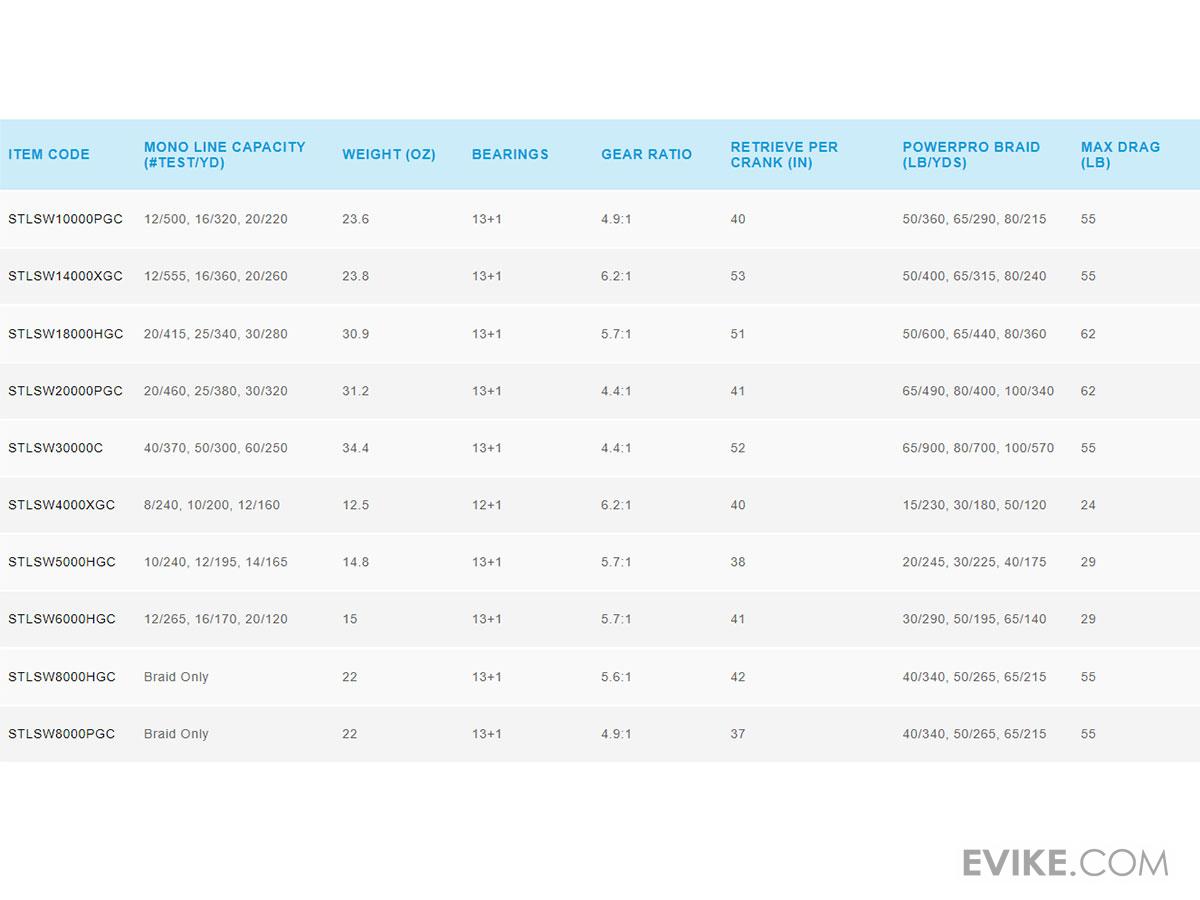Click item code STLSW14000XGC
The width and height of the screenshot is (1200, 900).
point(66,276)
